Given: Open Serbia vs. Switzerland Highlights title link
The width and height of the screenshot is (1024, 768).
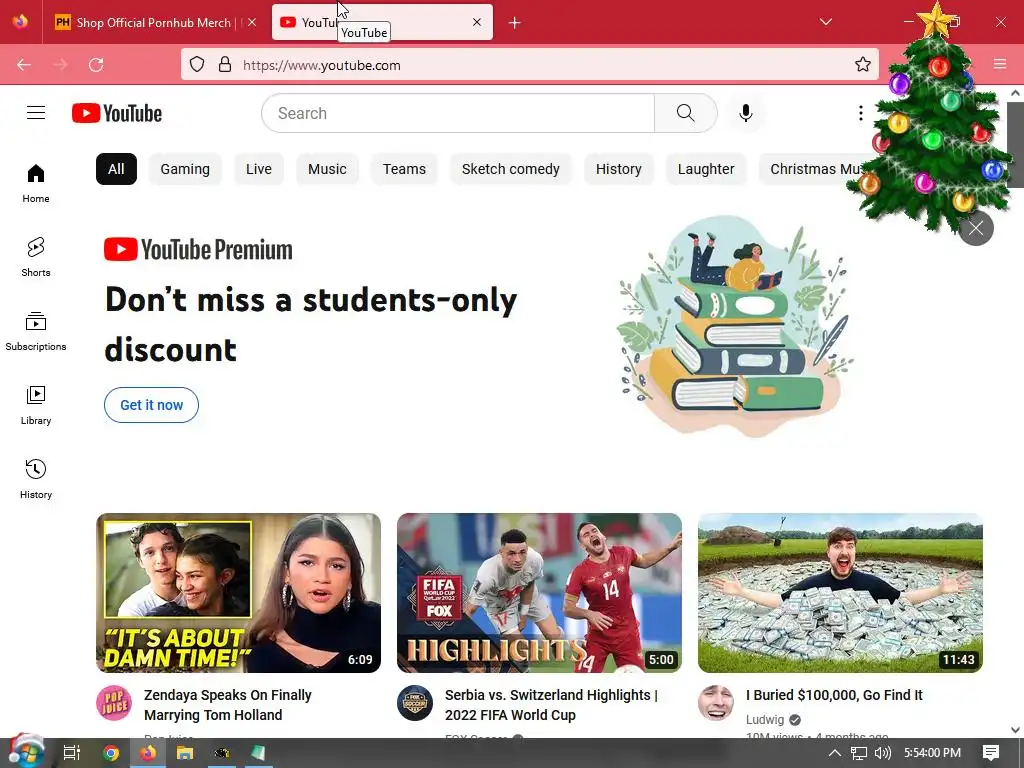Looking at the screenshot, I should (551, 705).
